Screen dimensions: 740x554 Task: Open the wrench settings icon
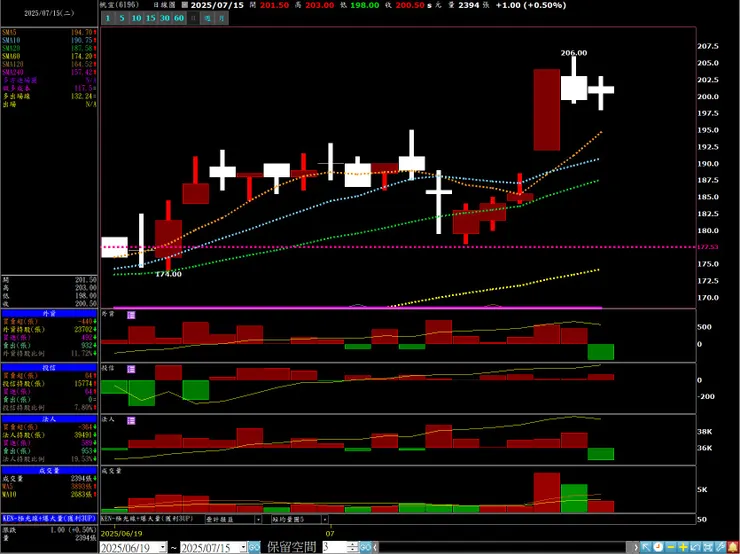pyautogui.click(x=720, y=547)
